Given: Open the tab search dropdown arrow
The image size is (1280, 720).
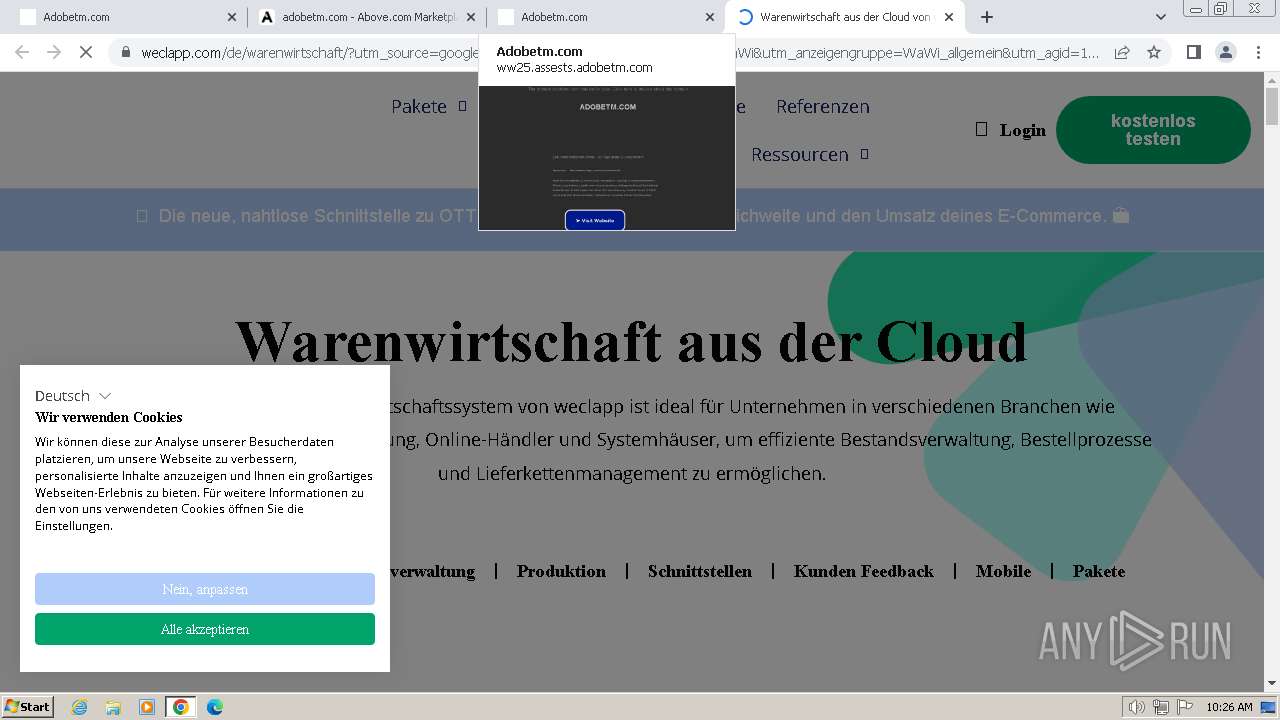Looking at the screenshot, I should click(1160, 17).
